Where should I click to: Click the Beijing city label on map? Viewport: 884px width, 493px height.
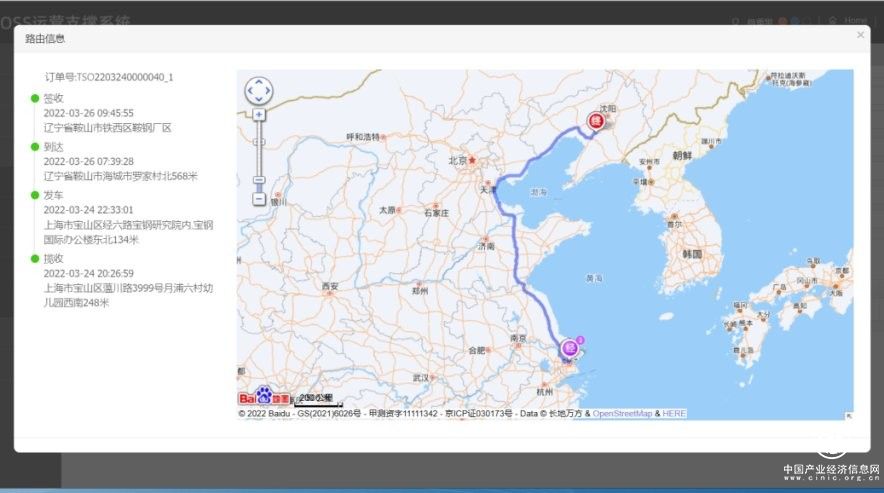(458, 159)
